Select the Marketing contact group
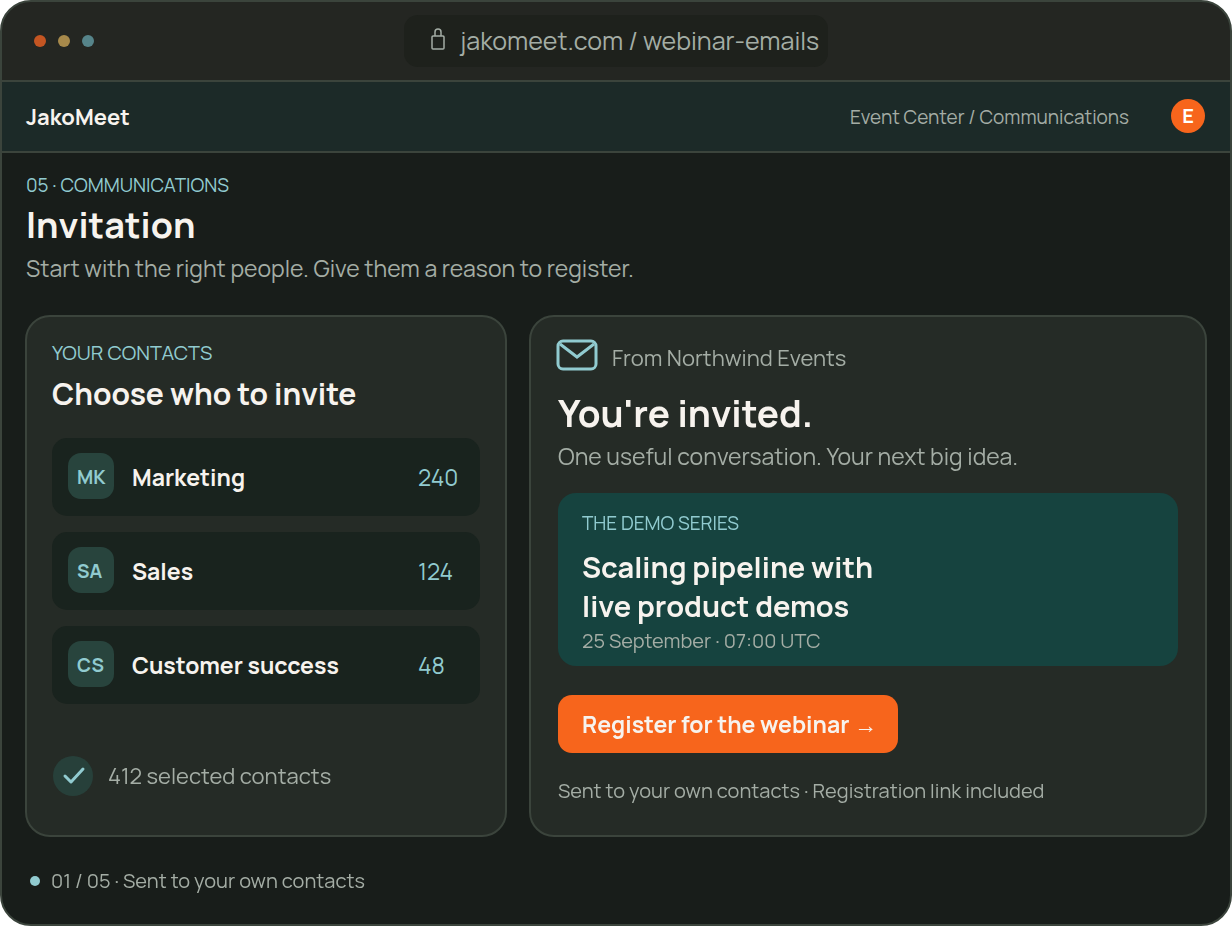Image resolution: width=1232 pixels, height=926 pixels. point(266,477)
